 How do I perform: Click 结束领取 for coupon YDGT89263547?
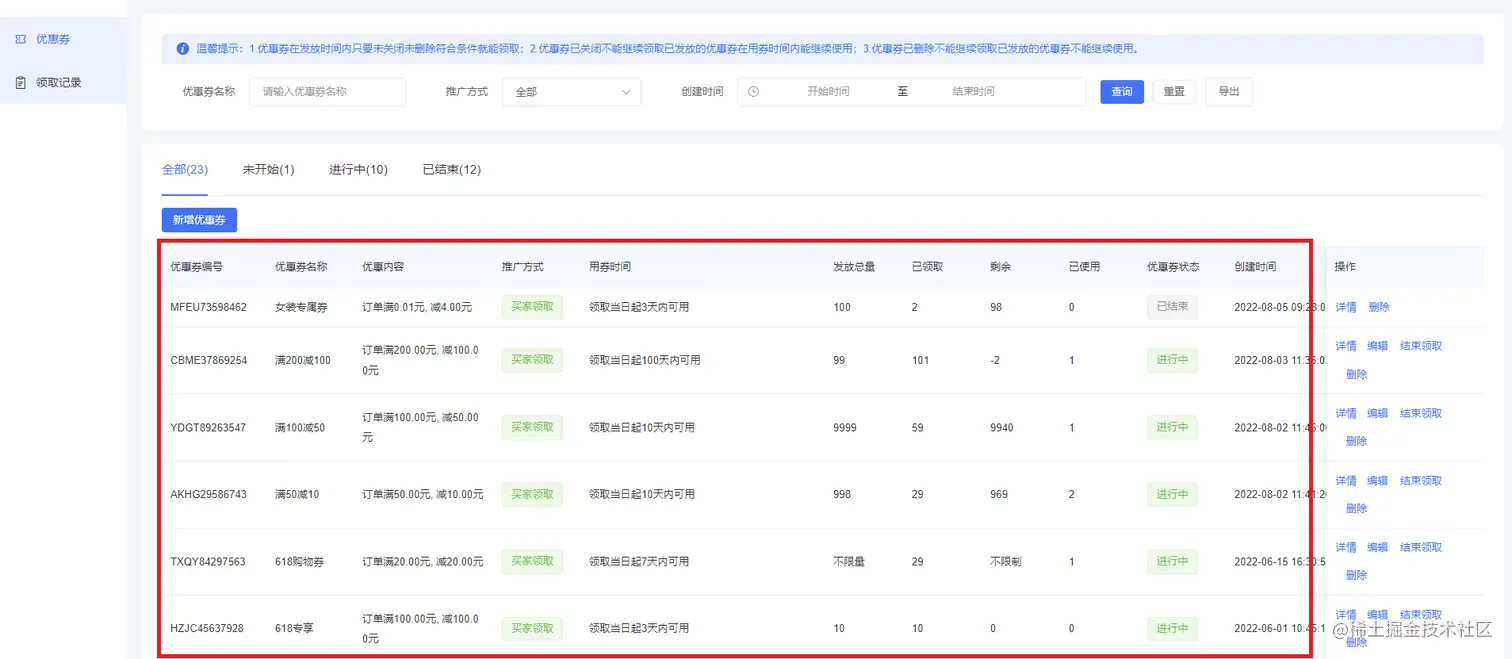1421,413
